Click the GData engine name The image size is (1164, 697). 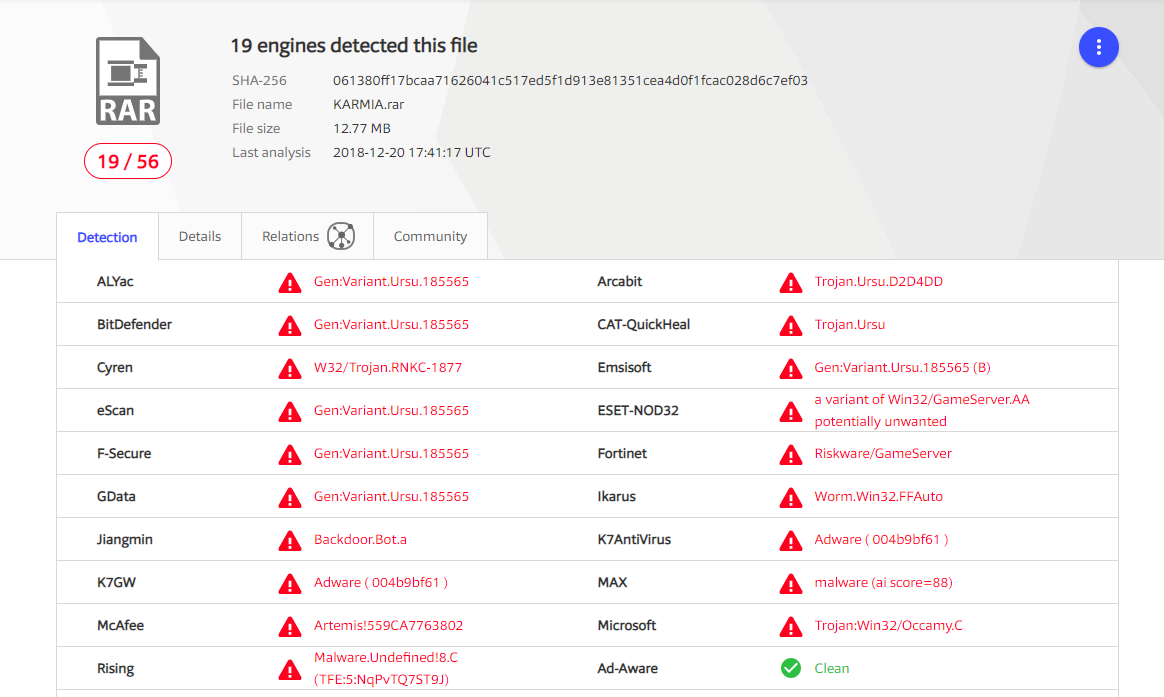point(116,497)
